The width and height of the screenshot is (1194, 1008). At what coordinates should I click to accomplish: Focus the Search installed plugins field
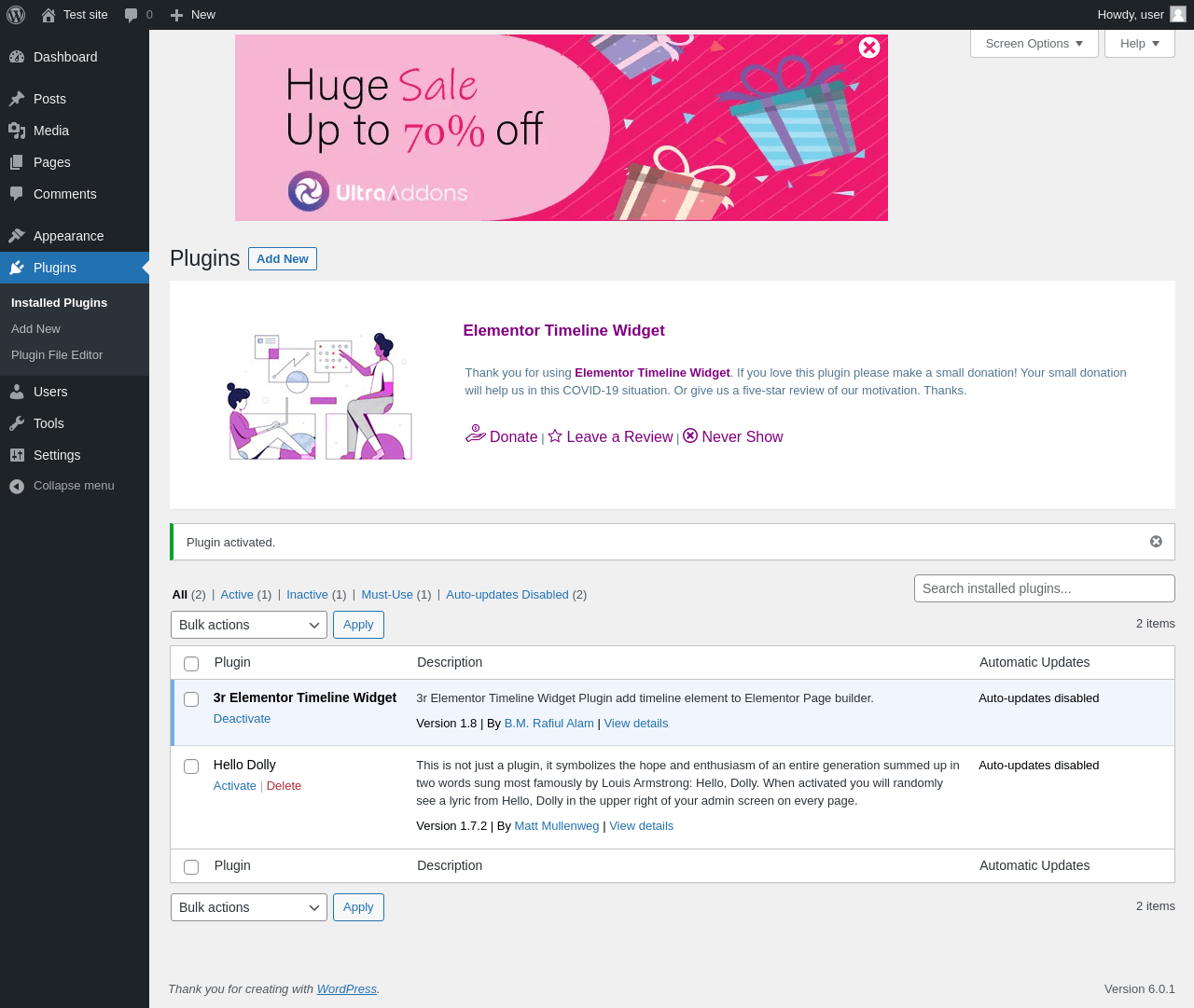point(1045,588)
